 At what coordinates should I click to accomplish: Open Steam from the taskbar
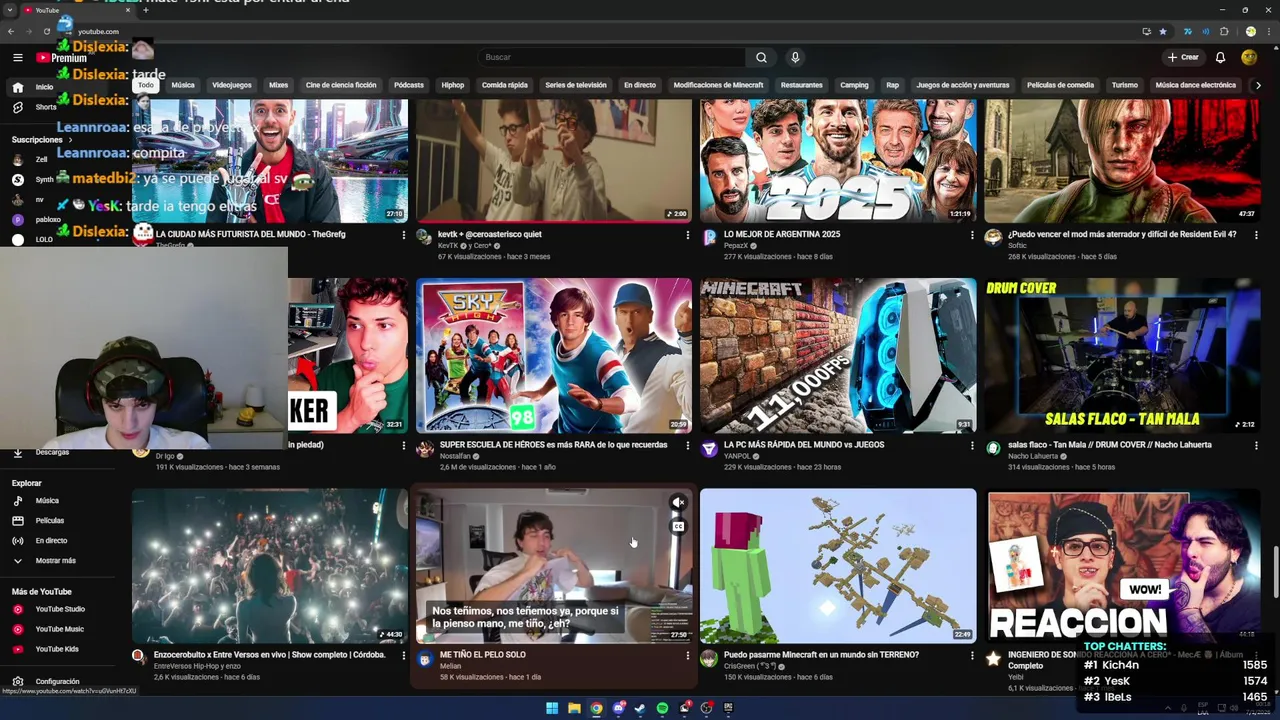coord(640,708)
